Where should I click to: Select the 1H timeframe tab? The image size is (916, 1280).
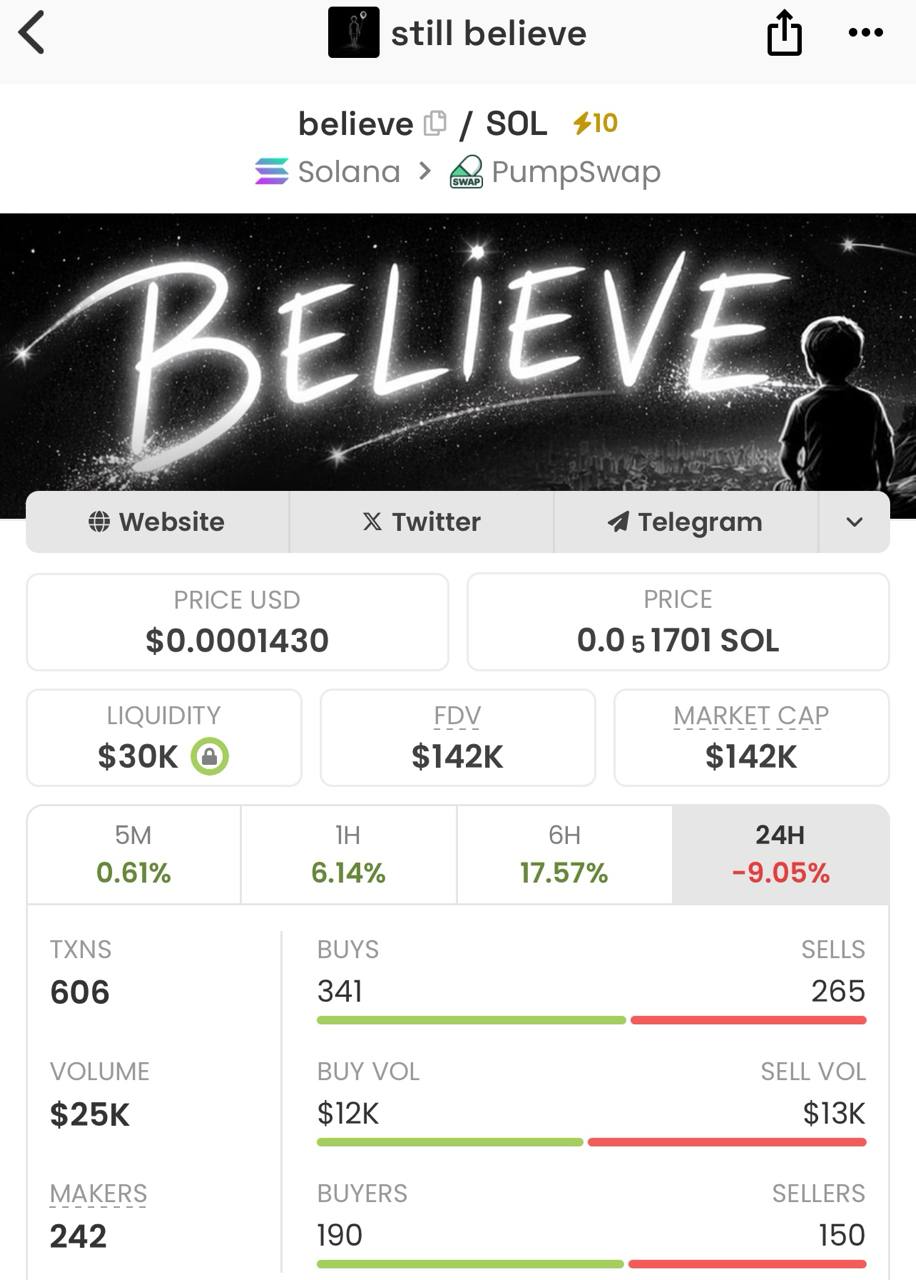349,855
